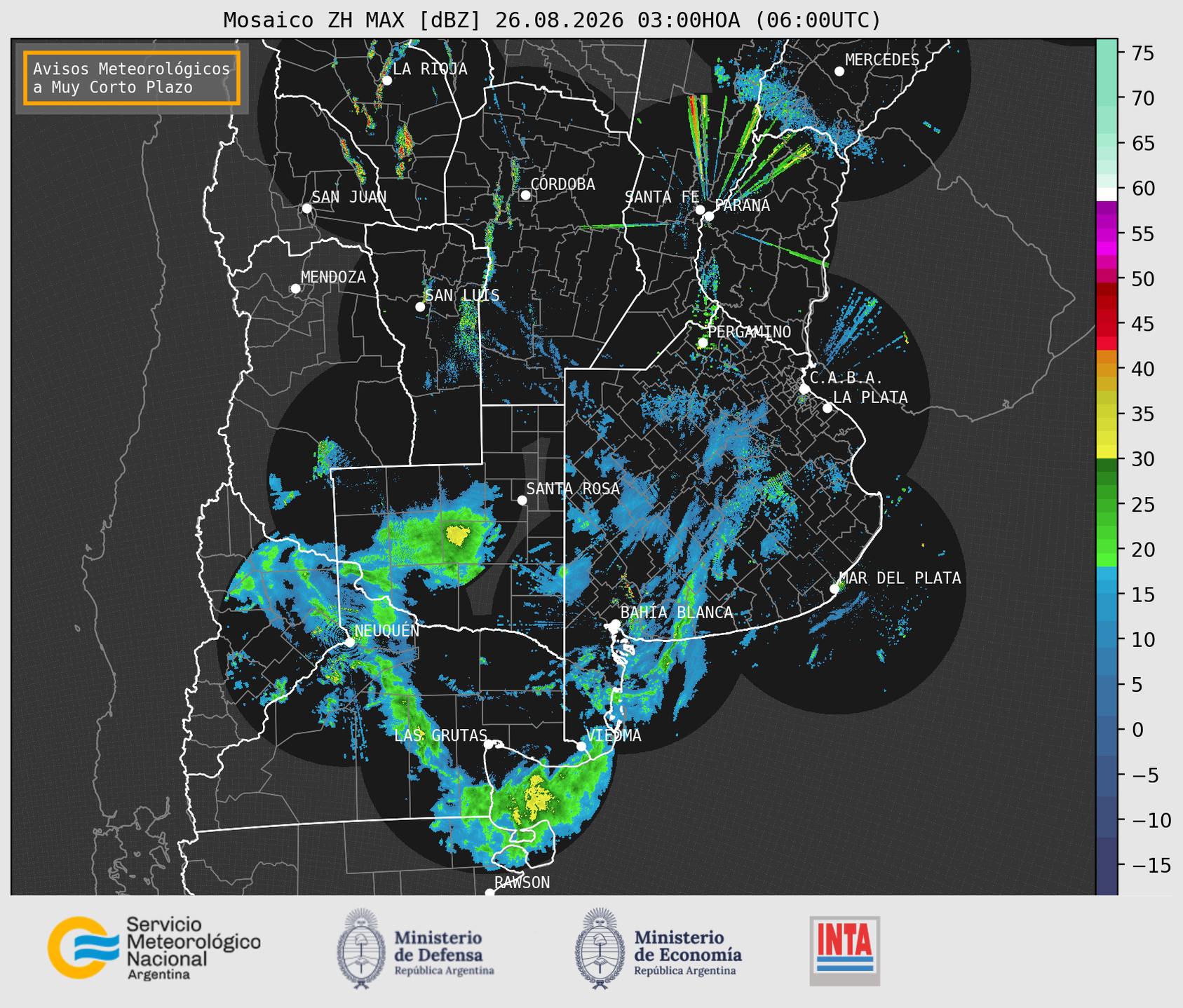Click the Pergamino radar site marker
Viewport: 1183px width, 1008px height.
click(x=703, y=343)
